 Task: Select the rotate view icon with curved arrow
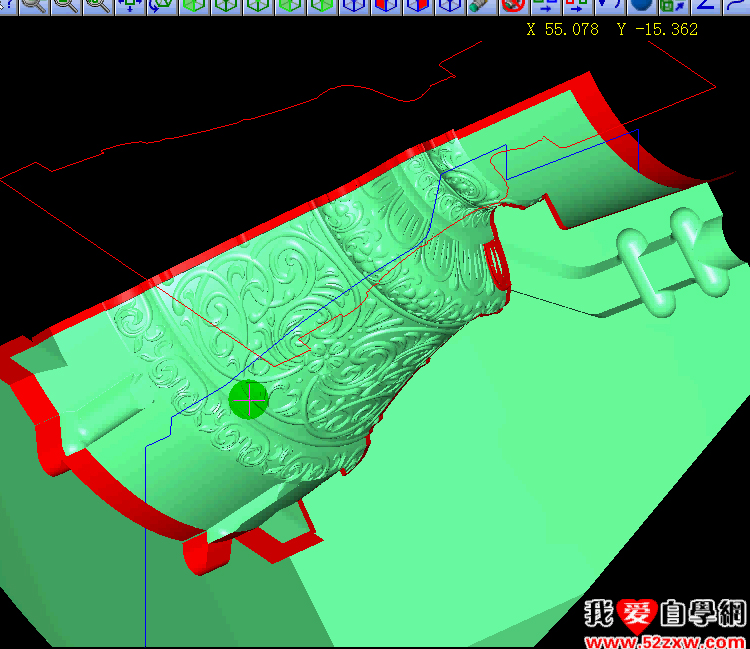click(162, 6)
